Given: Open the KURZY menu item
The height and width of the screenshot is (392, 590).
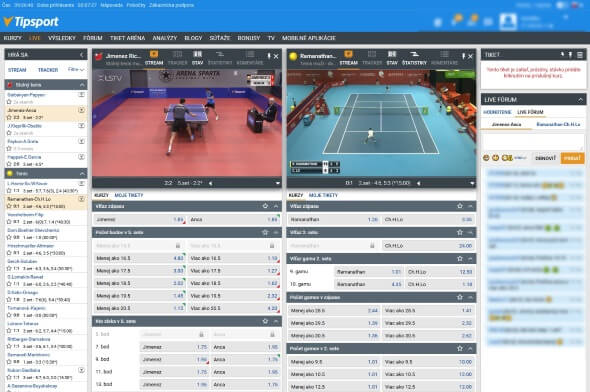Looking at the screenshot, I should (12, 38).
